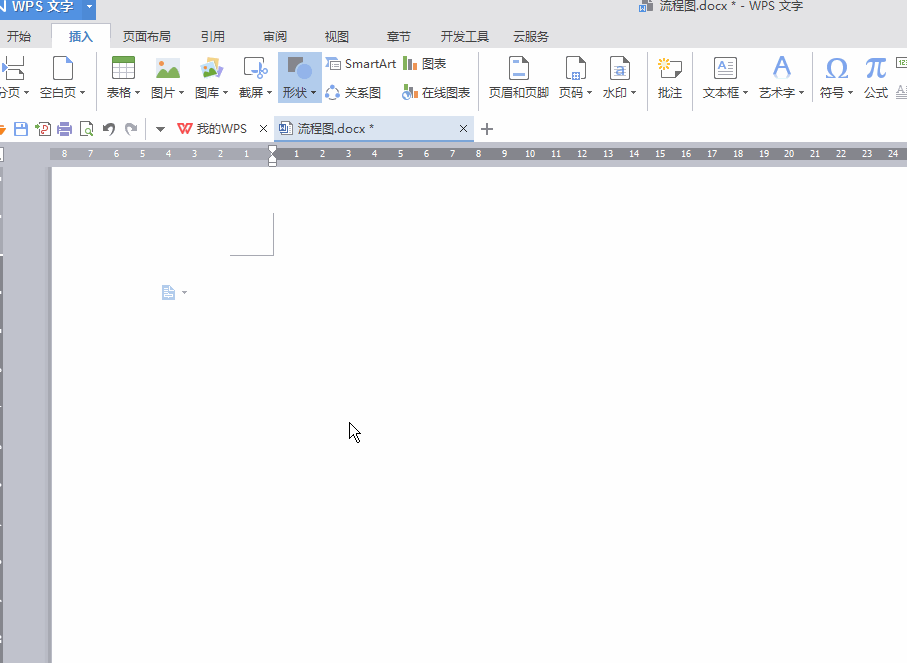Viewport: 907px width, 663px height.
Task: Insert page number (页码)
Action: coord(575,77)
